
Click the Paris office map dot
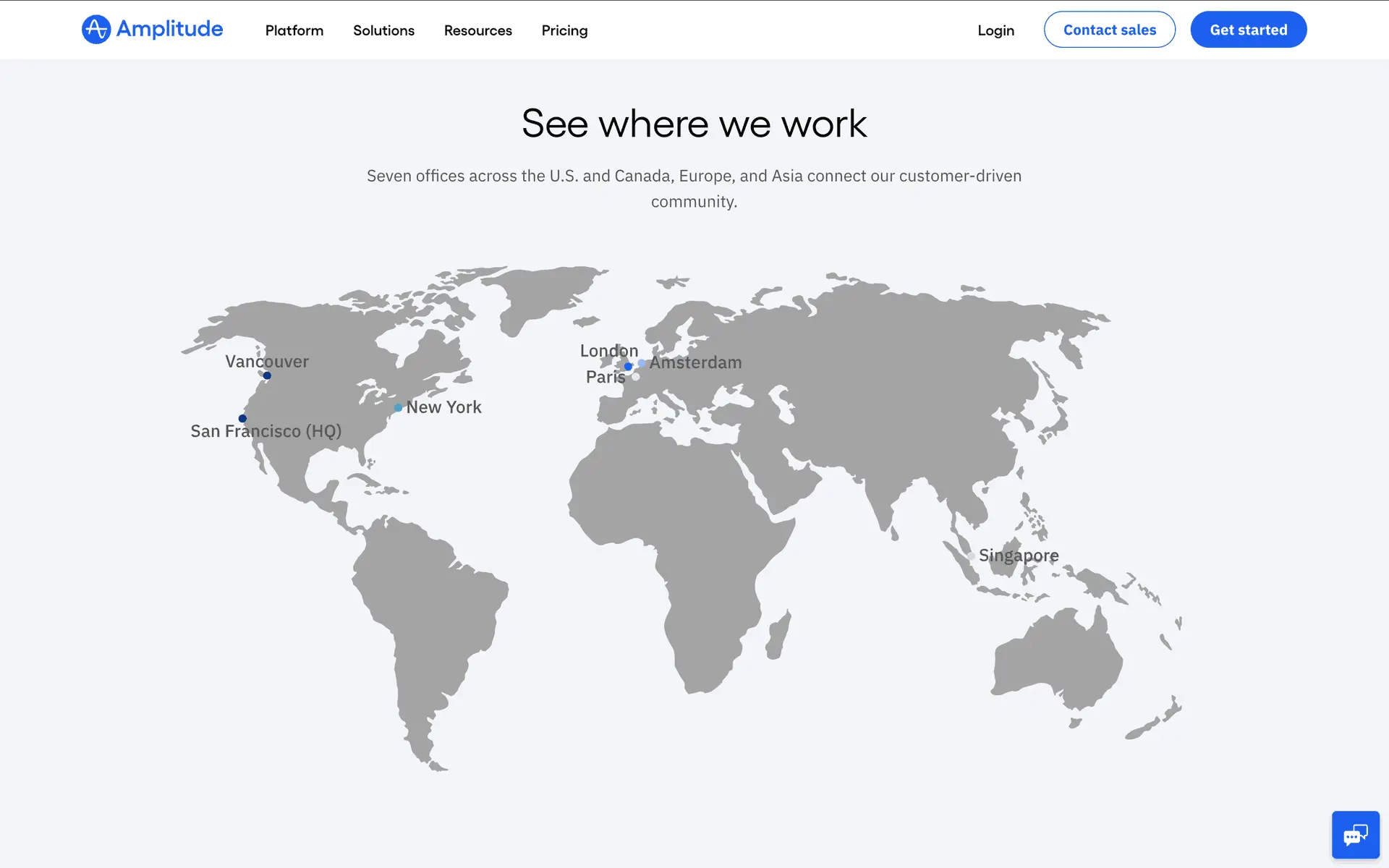tap(635, 377)
